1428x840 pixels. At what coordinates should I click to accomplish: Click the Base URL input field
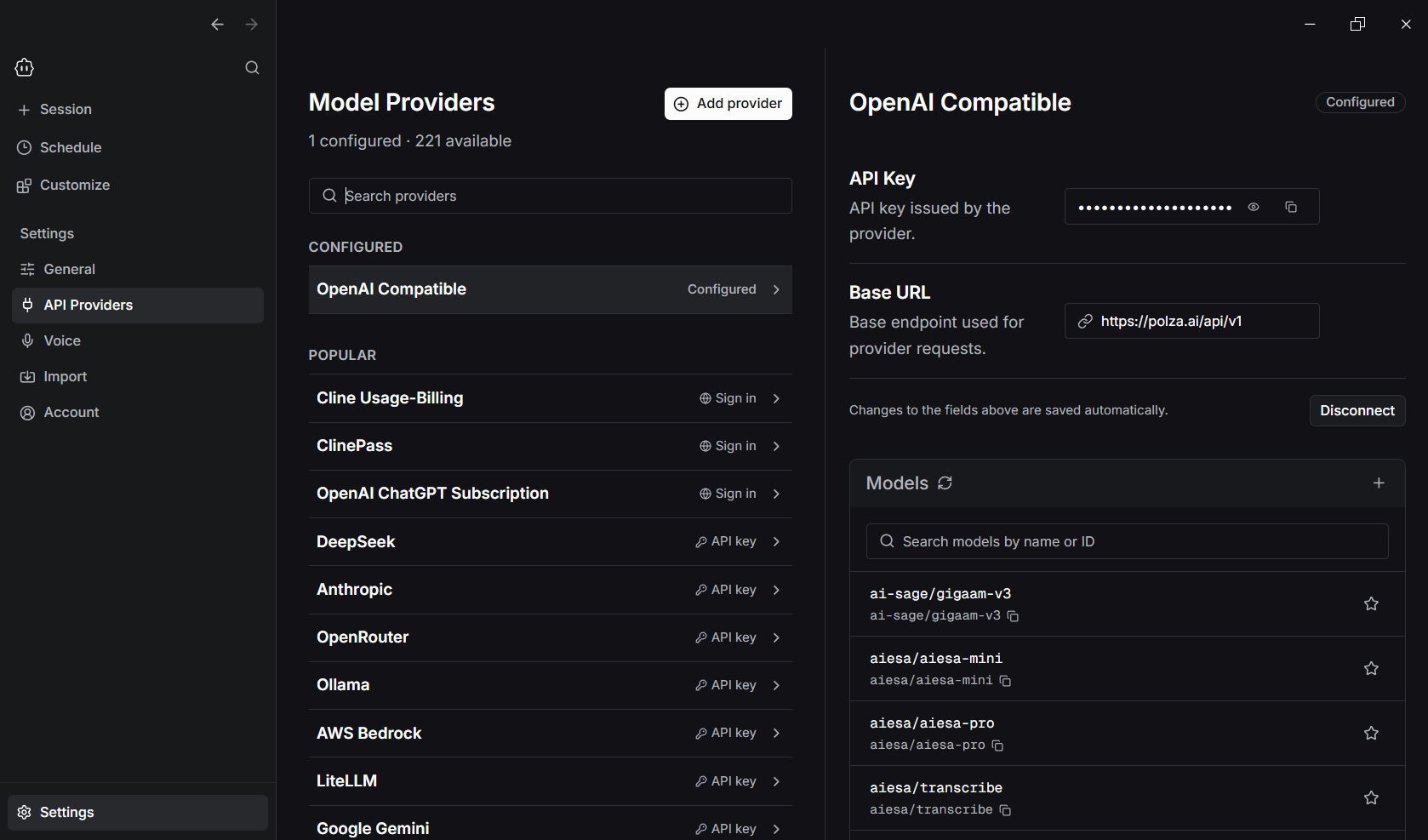click(x=1191, y=321)
